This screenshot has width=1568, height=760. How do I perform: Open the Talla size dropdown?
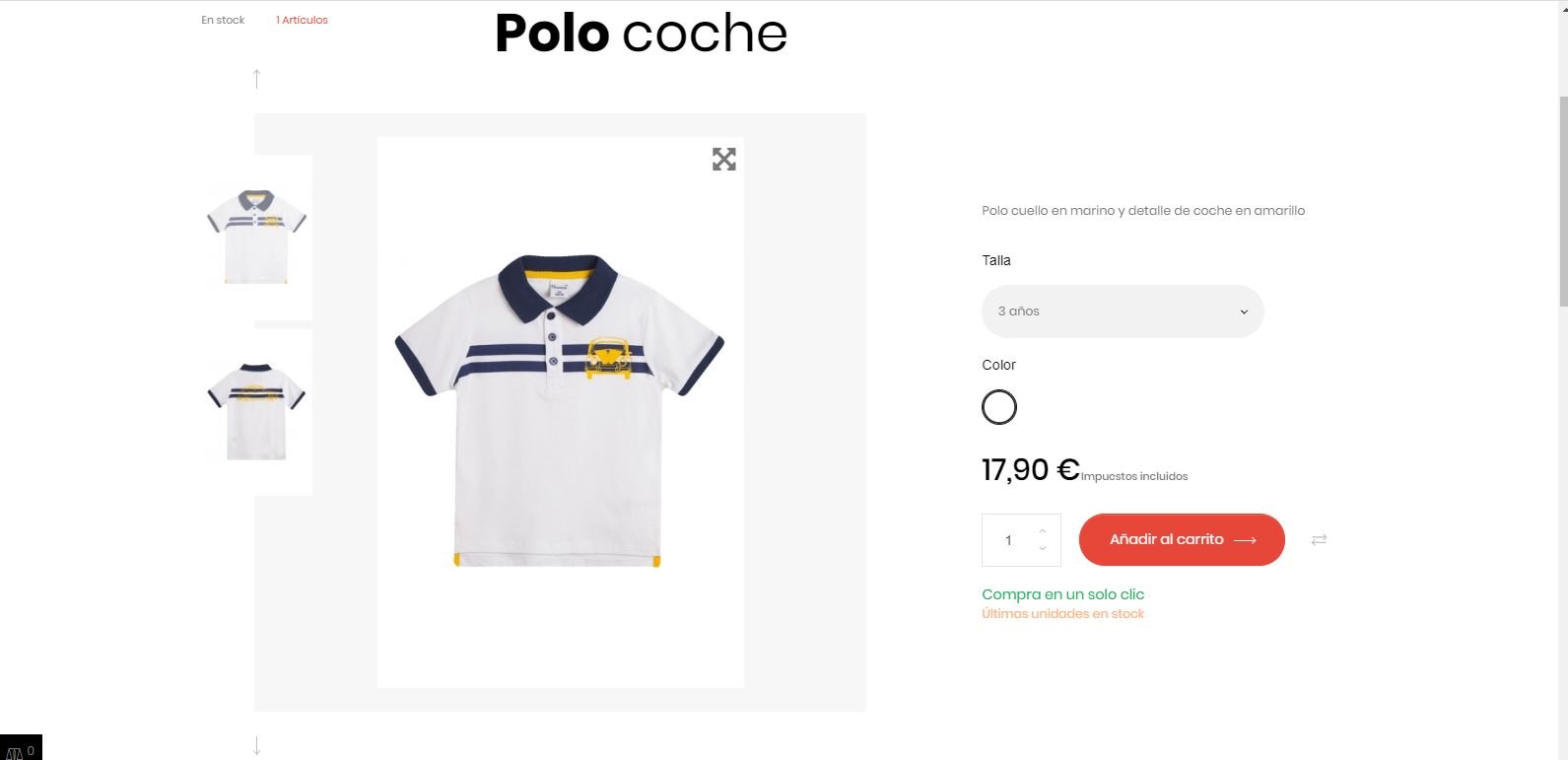tap(1122, 311)
